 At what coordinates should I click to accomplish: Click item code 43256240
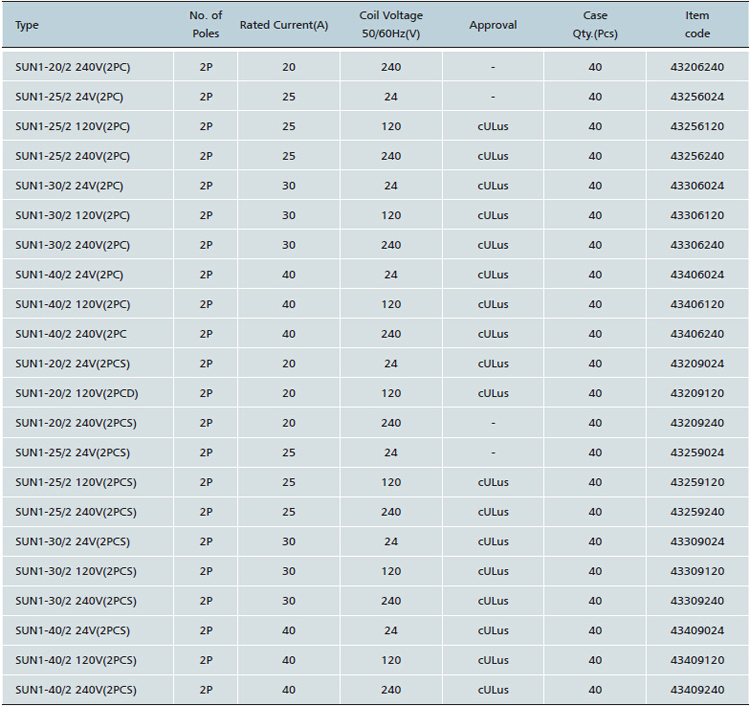(x=697, y=156)
